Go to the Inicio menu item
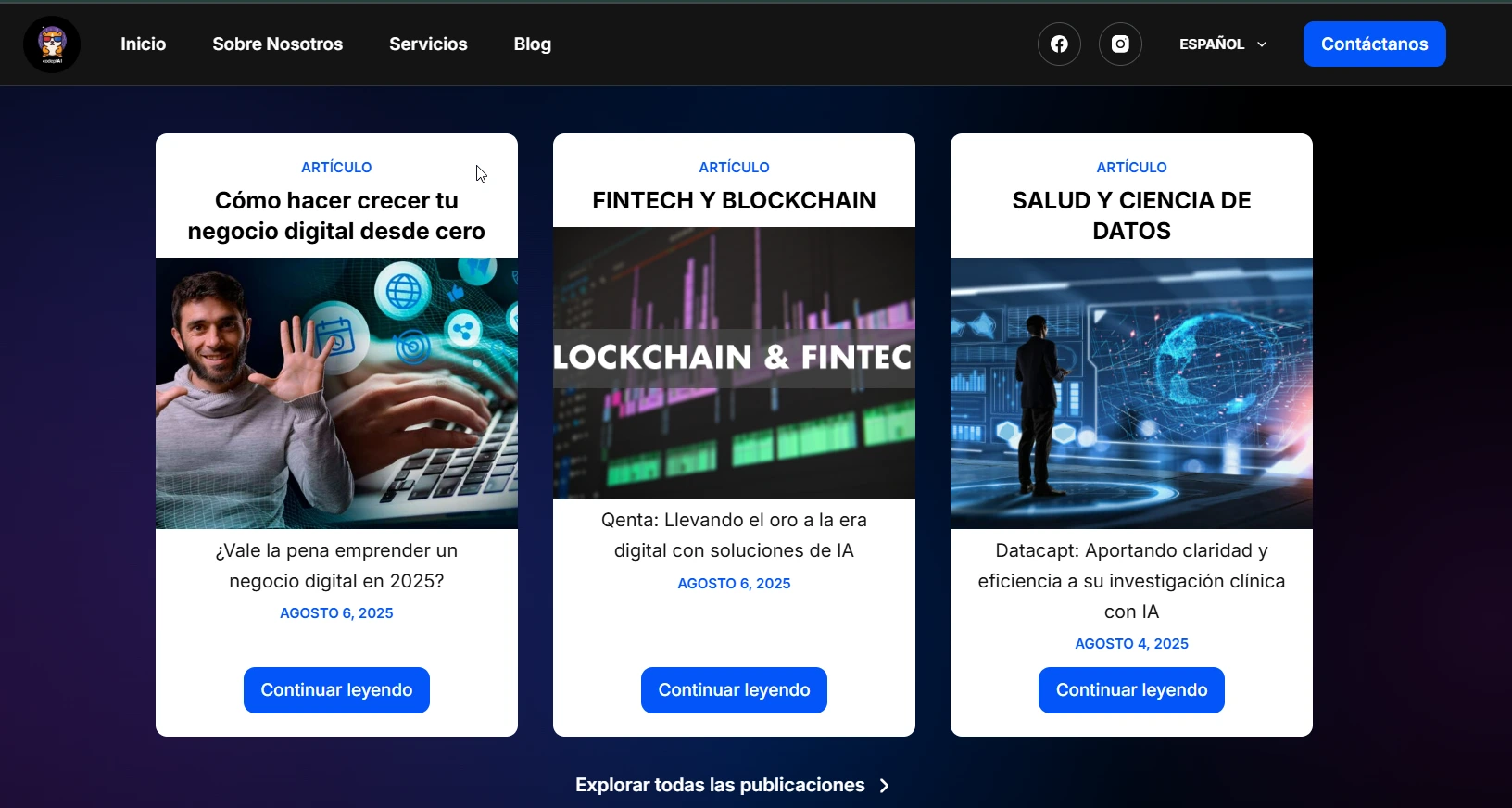Image resolution: width=1512 pixels, height=808 pixels. 144,44
